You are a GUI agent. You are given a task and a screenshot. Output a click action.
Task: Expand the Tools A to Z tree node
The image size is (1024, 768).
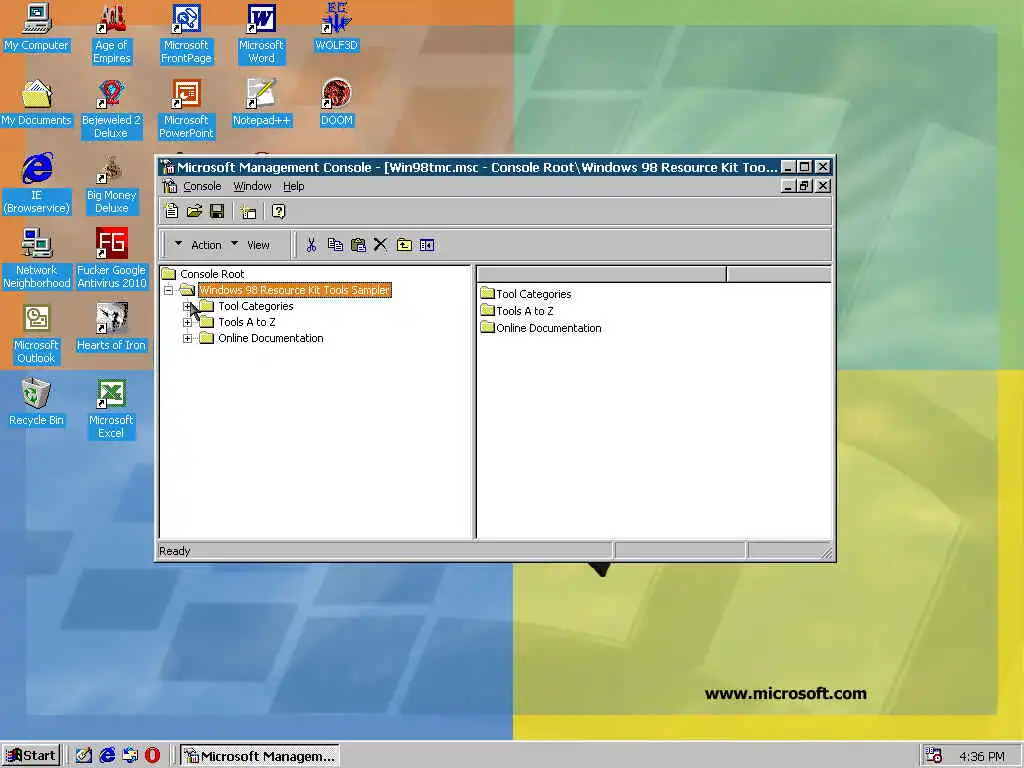(187, 322)
